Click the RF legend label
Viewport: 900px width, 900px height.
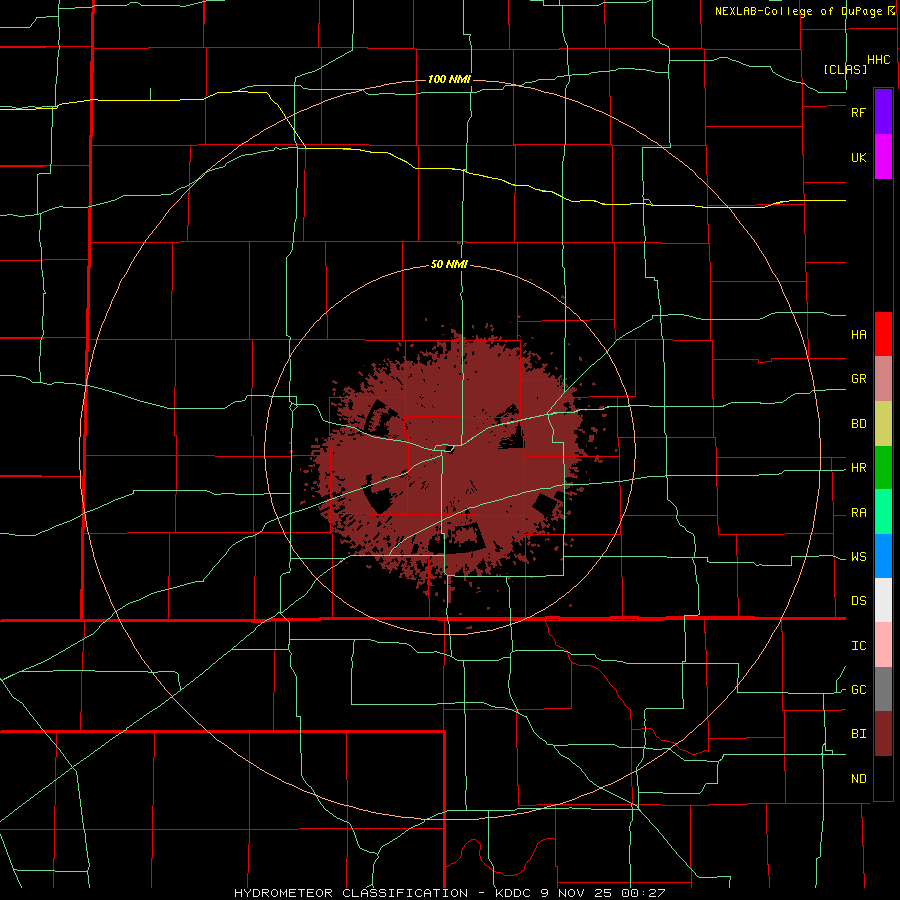(x=858, y=112)
